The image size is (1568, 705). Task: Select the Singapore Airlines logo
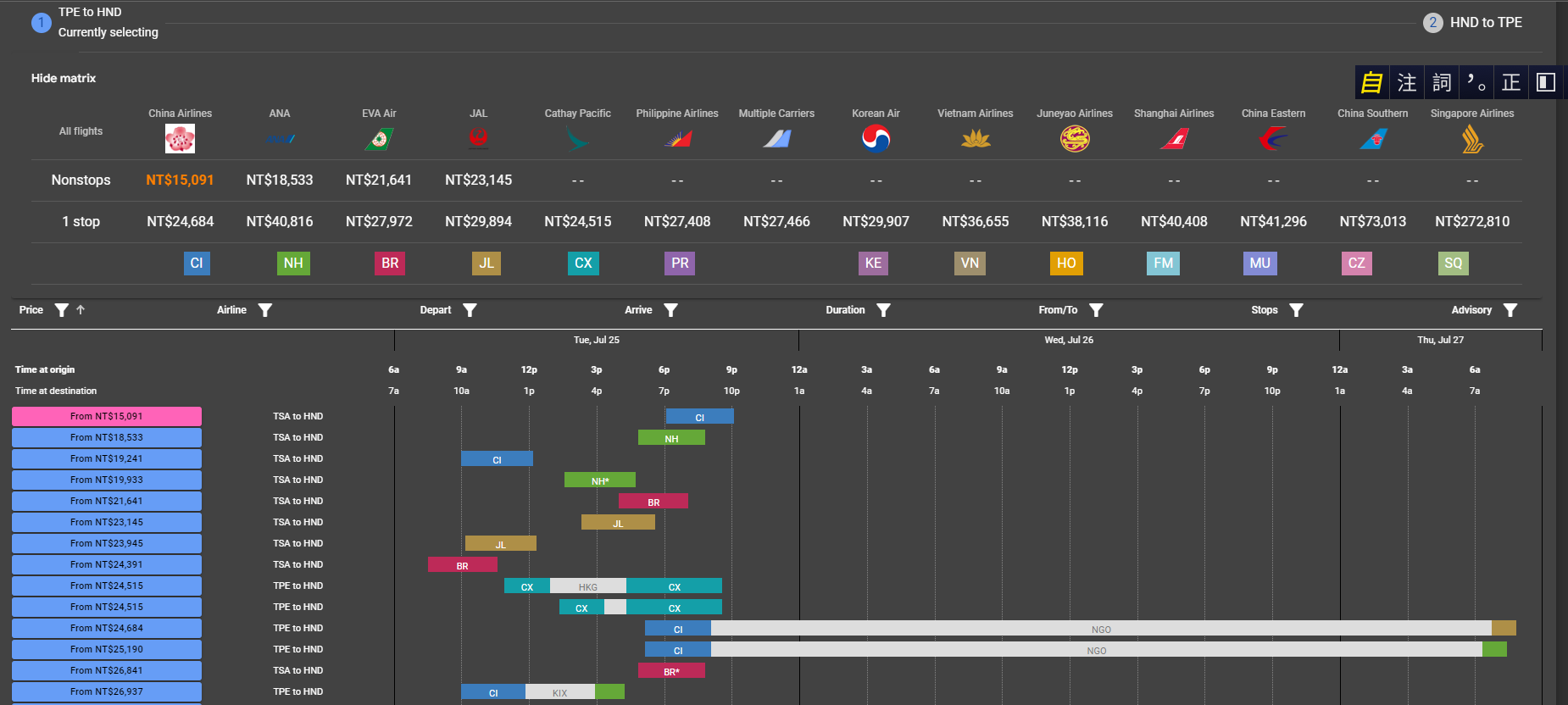coord(1472,138)
